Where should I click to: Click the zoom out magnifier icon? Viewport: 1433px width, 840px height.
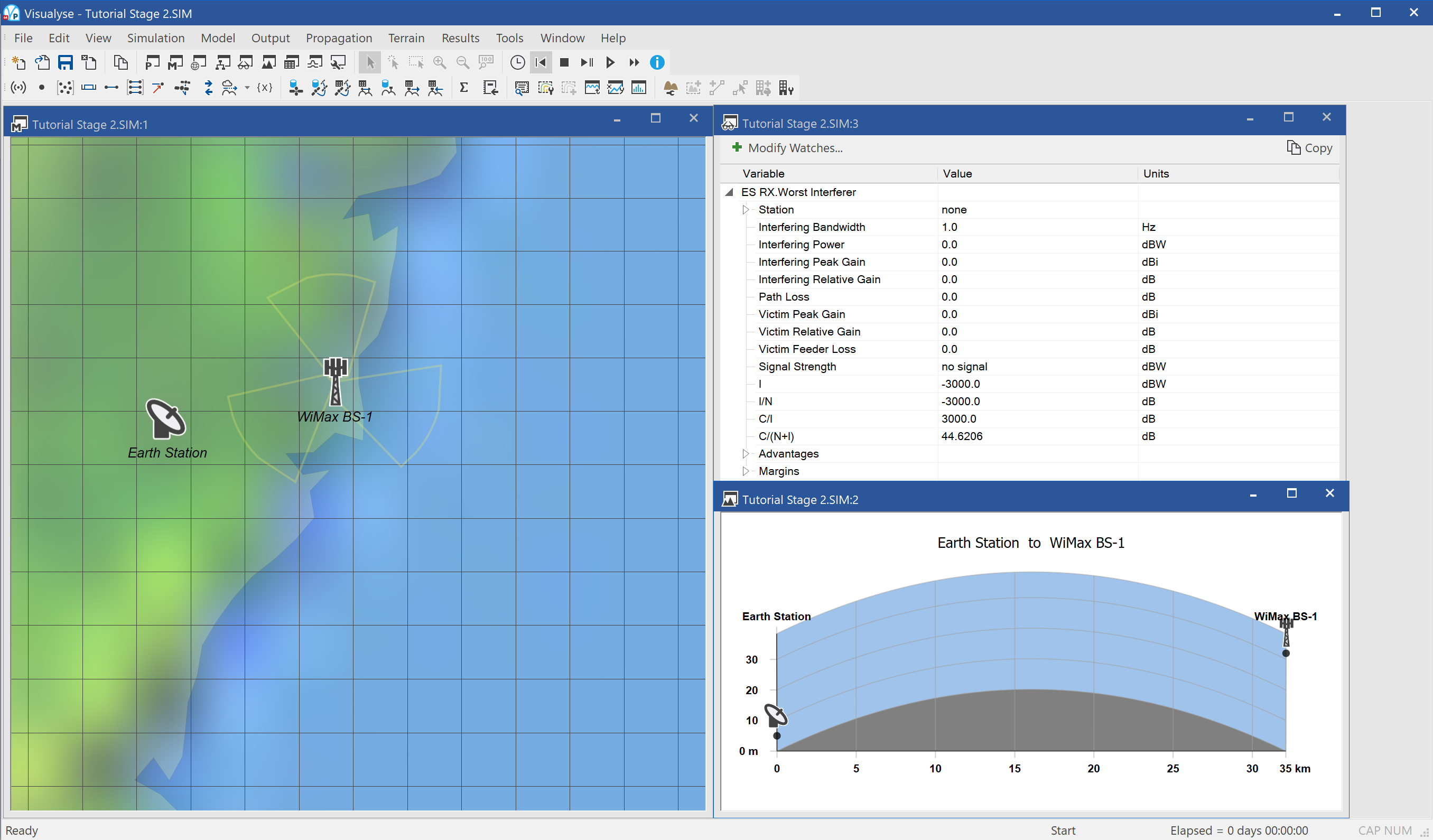(463, 62)
